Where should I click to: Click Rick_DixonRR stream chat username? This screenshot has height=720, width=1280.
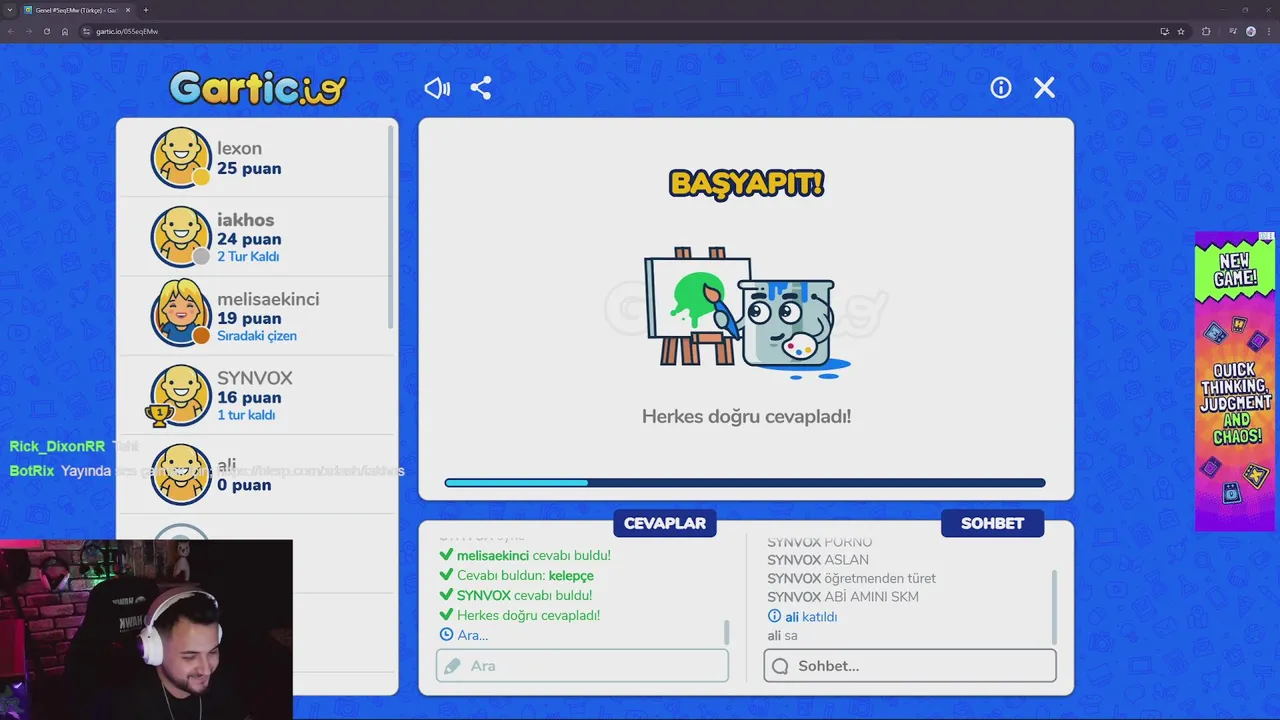click(57, 447)
